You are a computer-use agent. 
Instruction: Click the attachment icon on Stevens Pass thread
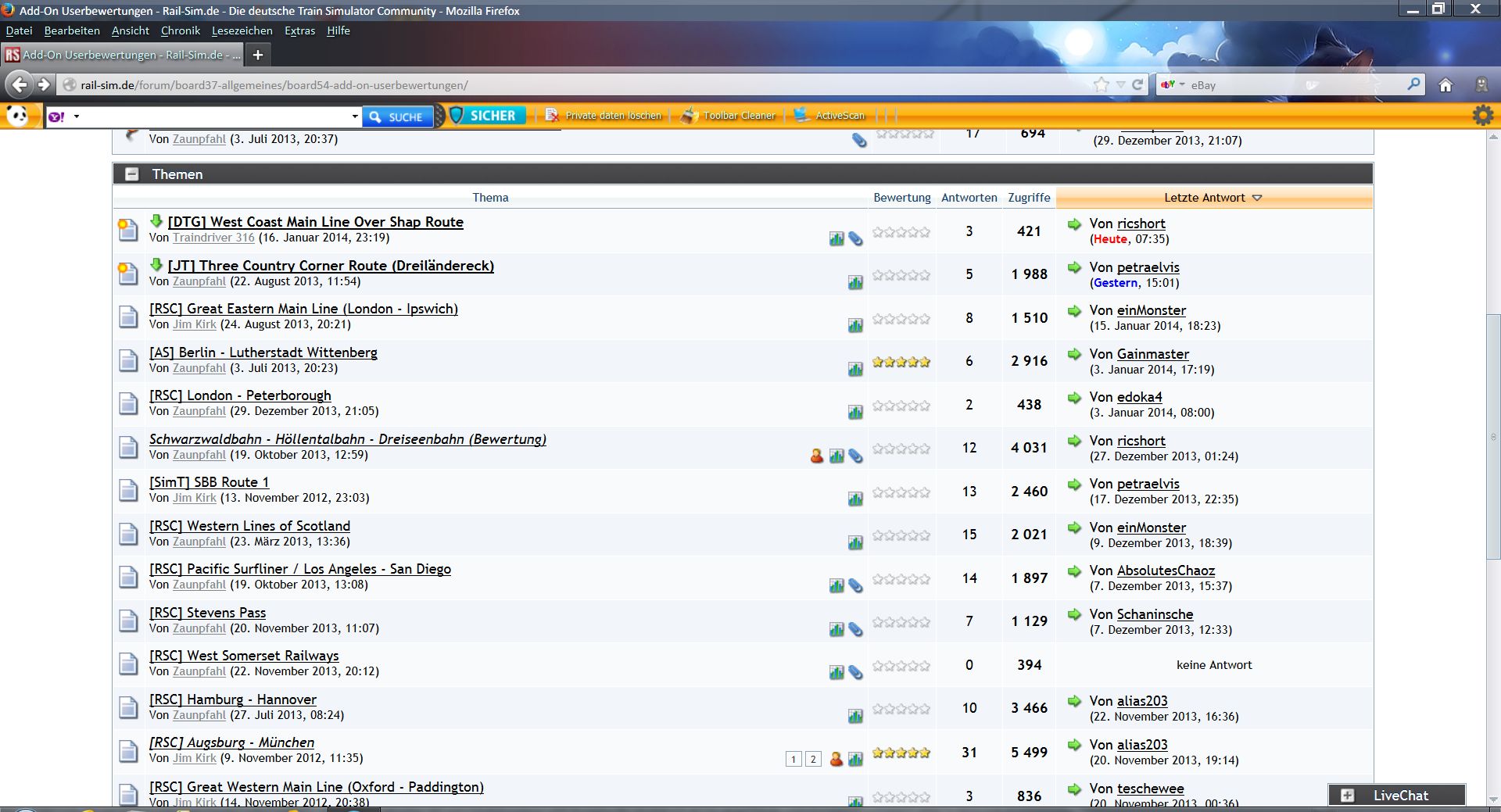click(x=856, y=628)
